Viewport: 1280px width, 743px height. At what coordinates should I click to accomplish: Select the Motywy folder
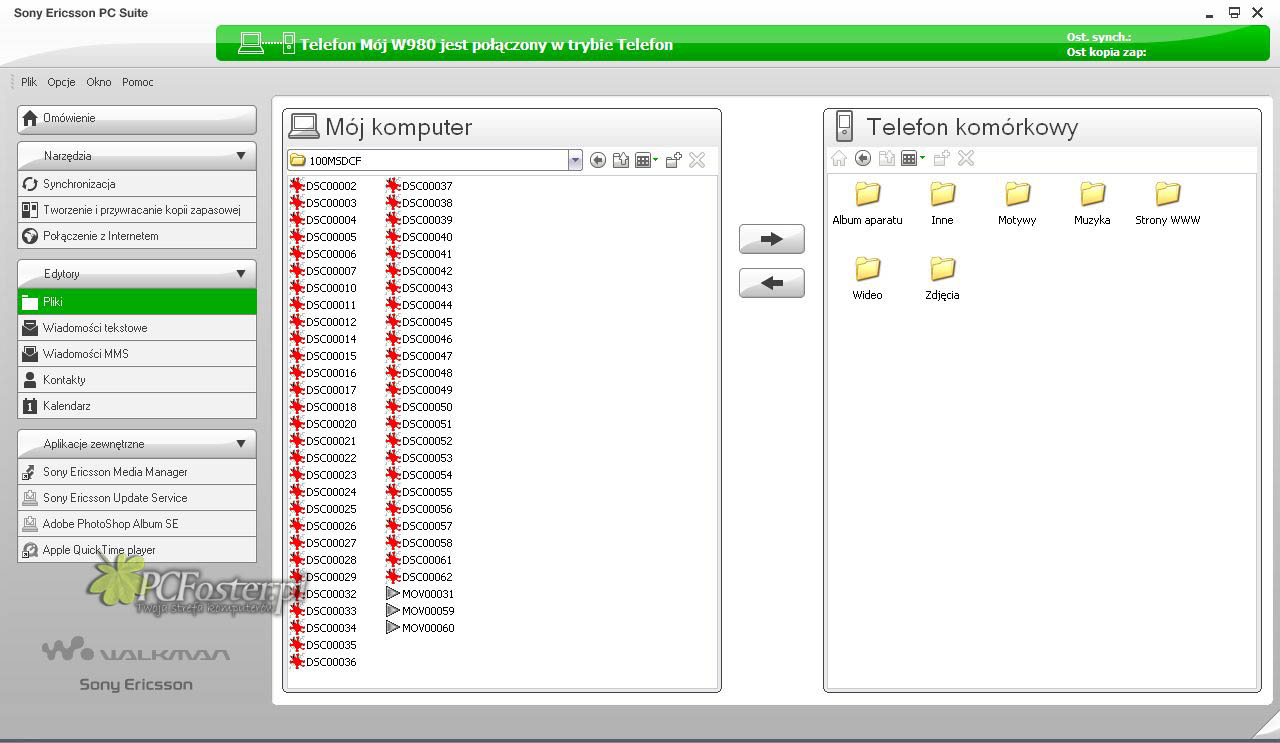1017,203
